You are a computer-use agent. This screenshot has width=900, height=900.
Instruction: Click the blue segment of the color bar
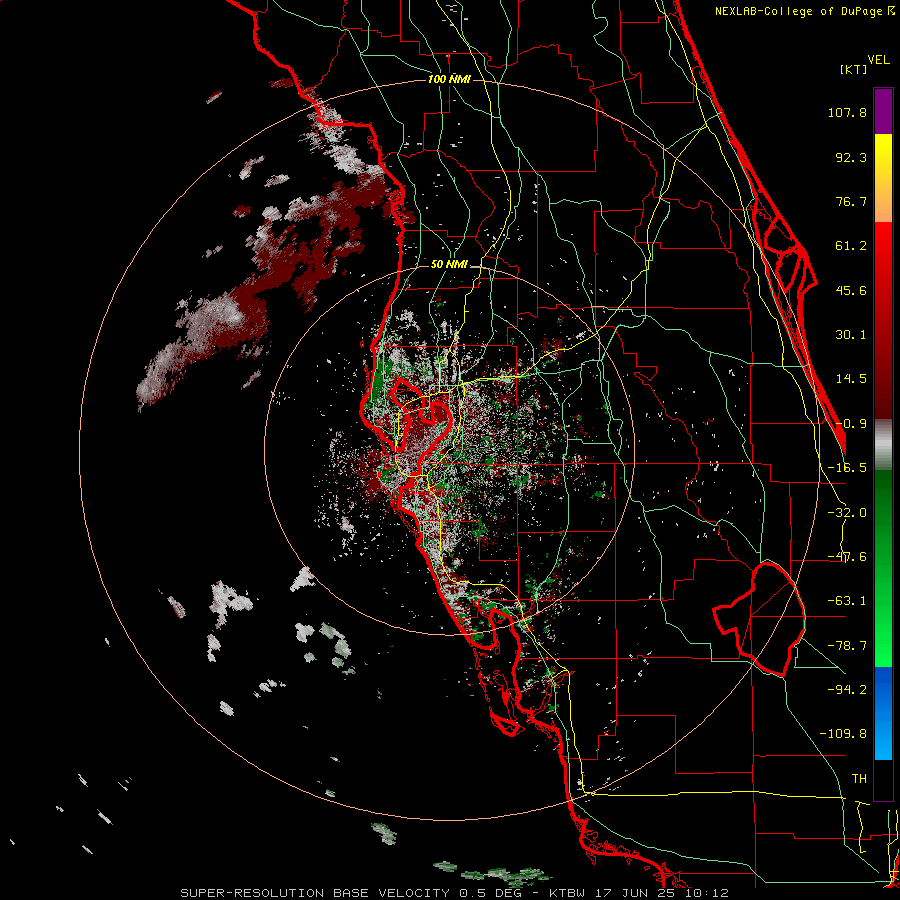[883, 713]
